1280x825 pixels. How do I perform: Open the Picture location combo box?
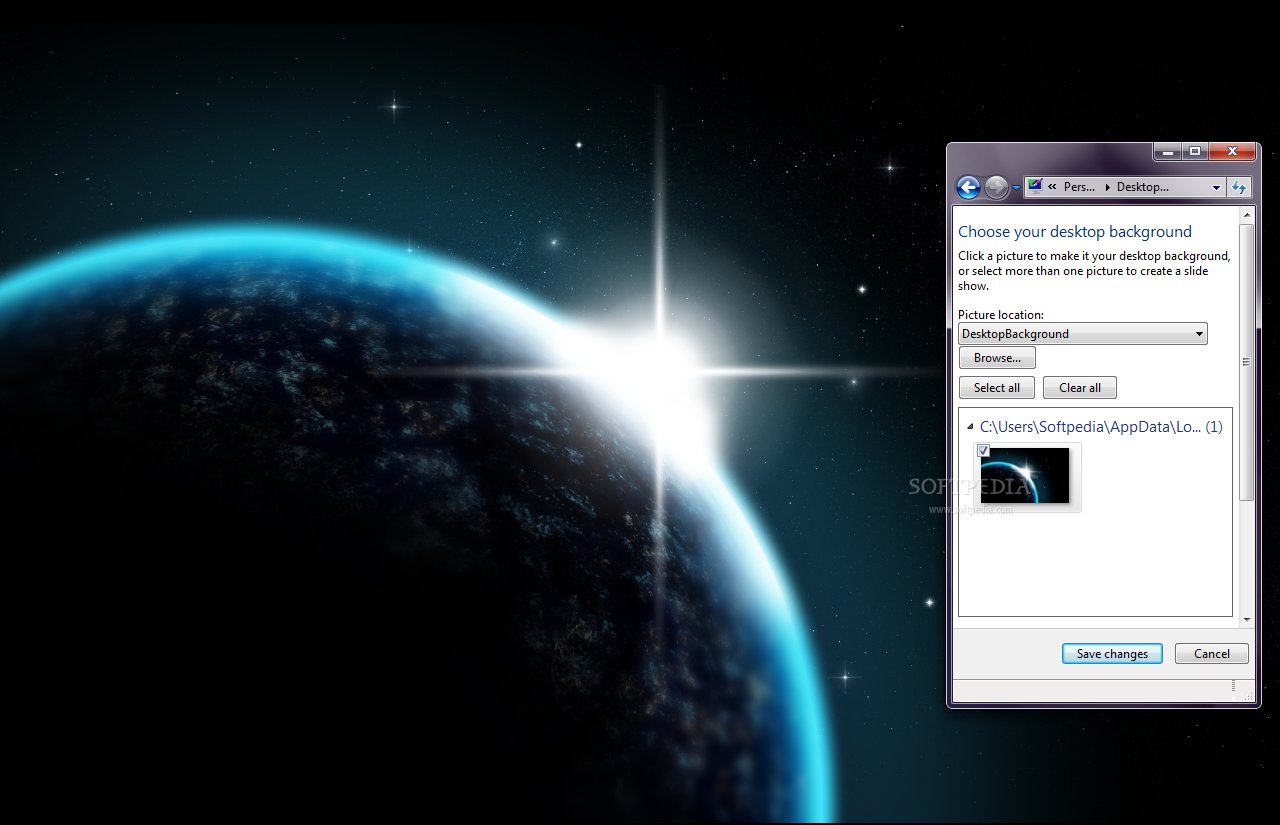[x=1082, y=334]
